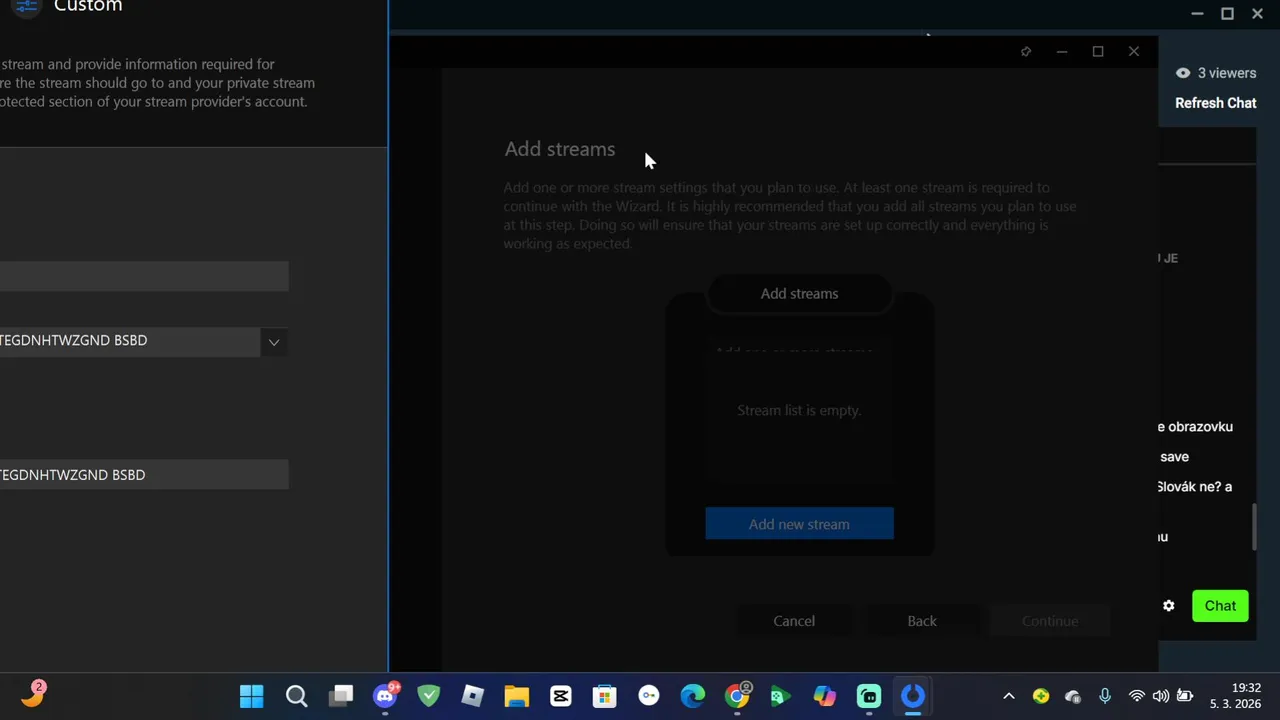Click green plus tray icon
1280x720 pixels.
(1041, 696)
